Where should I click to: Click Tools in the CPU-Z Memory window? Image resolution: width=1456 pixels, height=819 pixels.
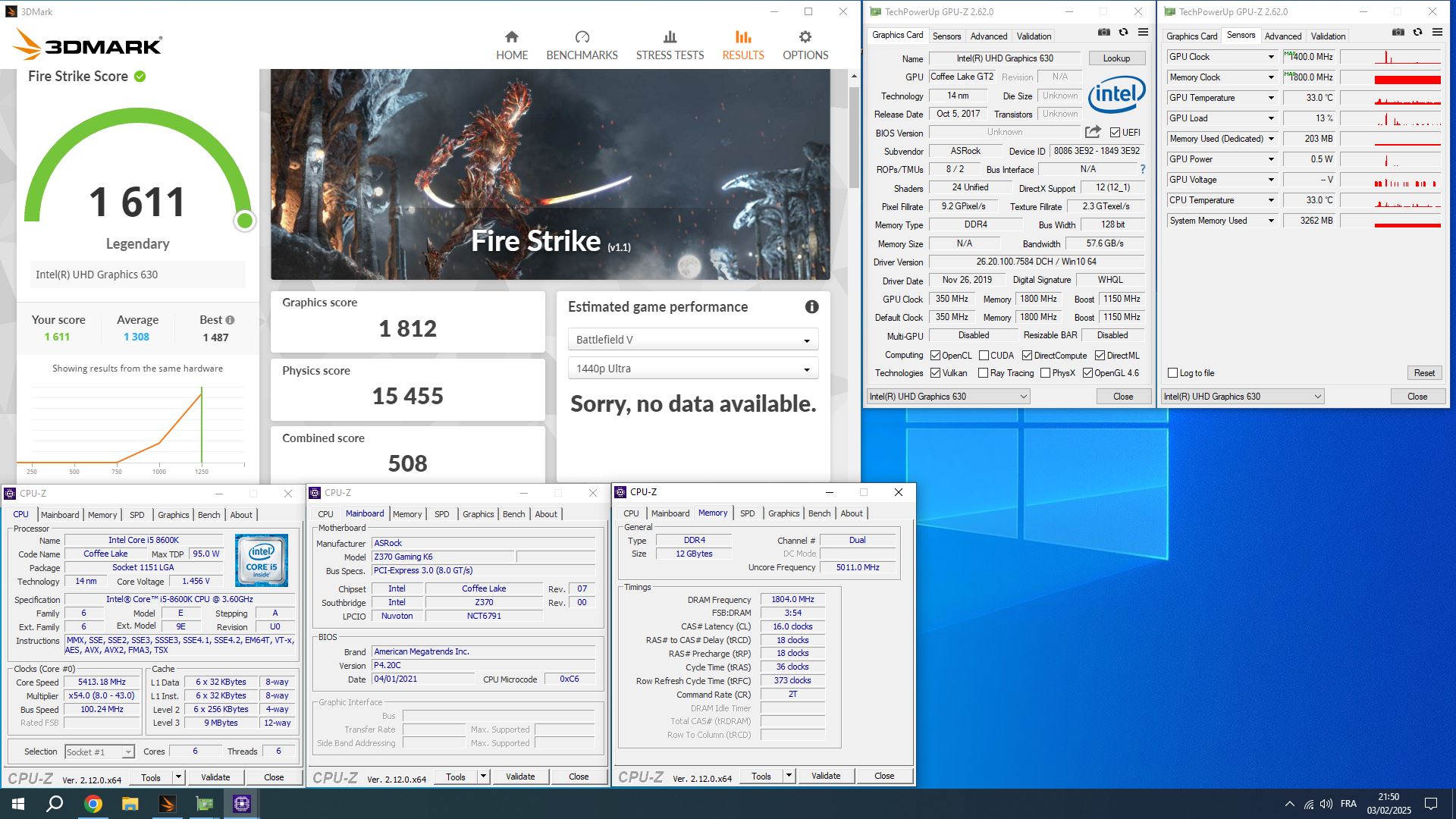point(761,776)
